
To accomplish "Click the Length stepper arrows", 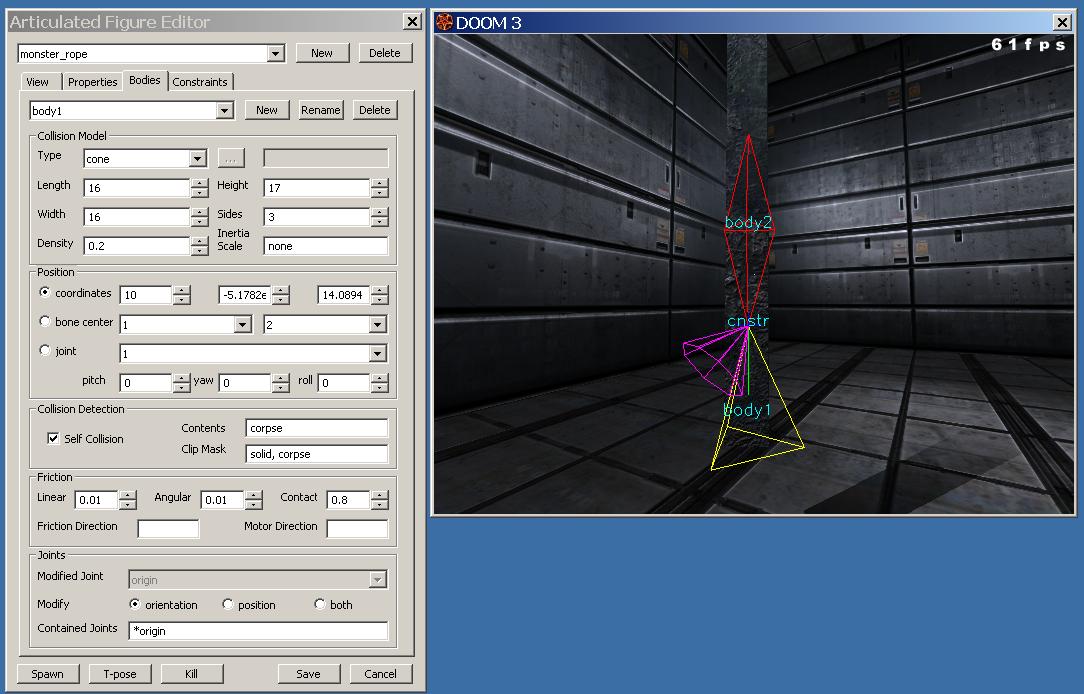I will [x=199, y=188].
